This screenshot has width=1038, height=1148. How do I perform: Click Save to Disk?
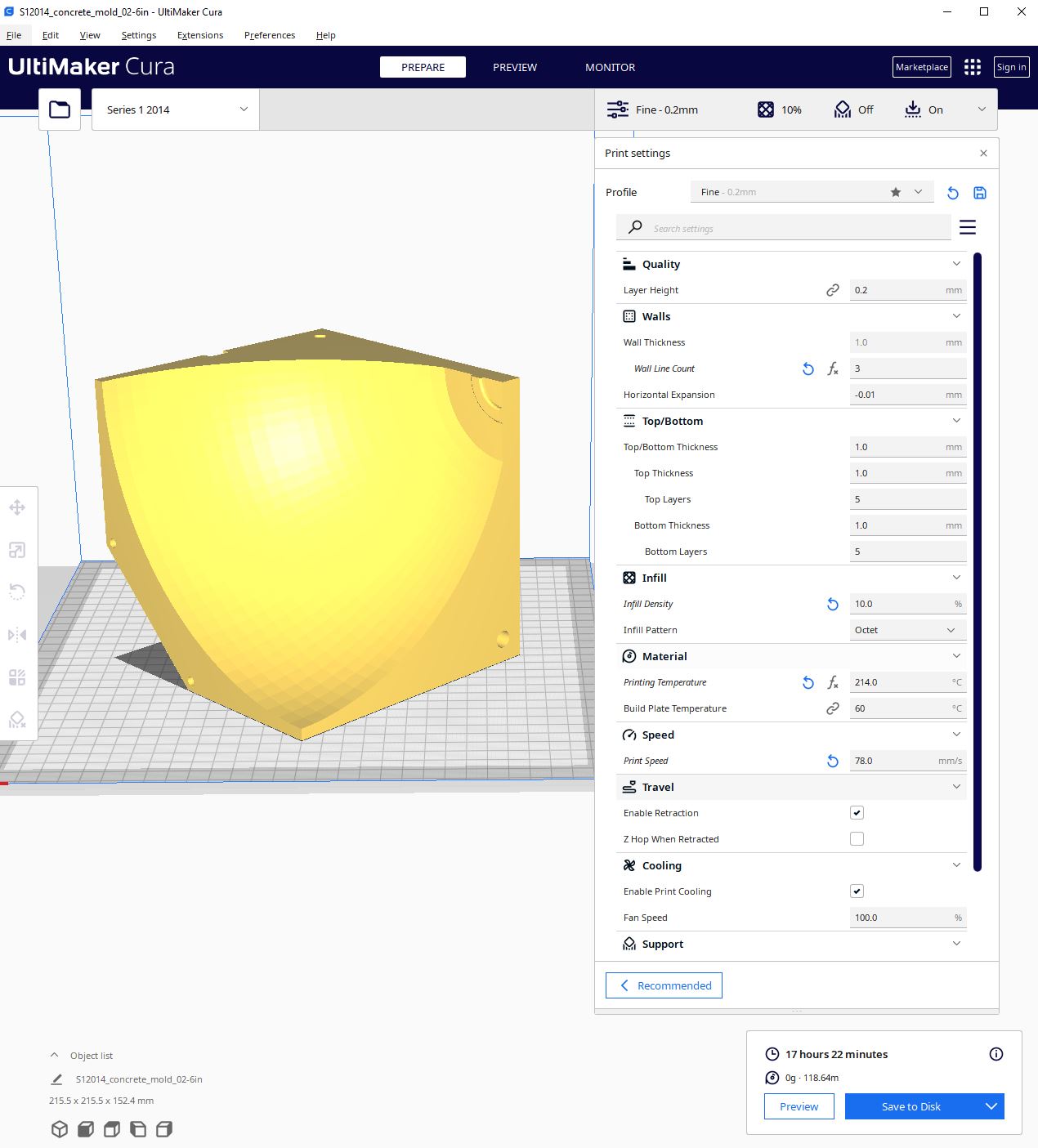pyautogui.click(x=912, y=1106)
